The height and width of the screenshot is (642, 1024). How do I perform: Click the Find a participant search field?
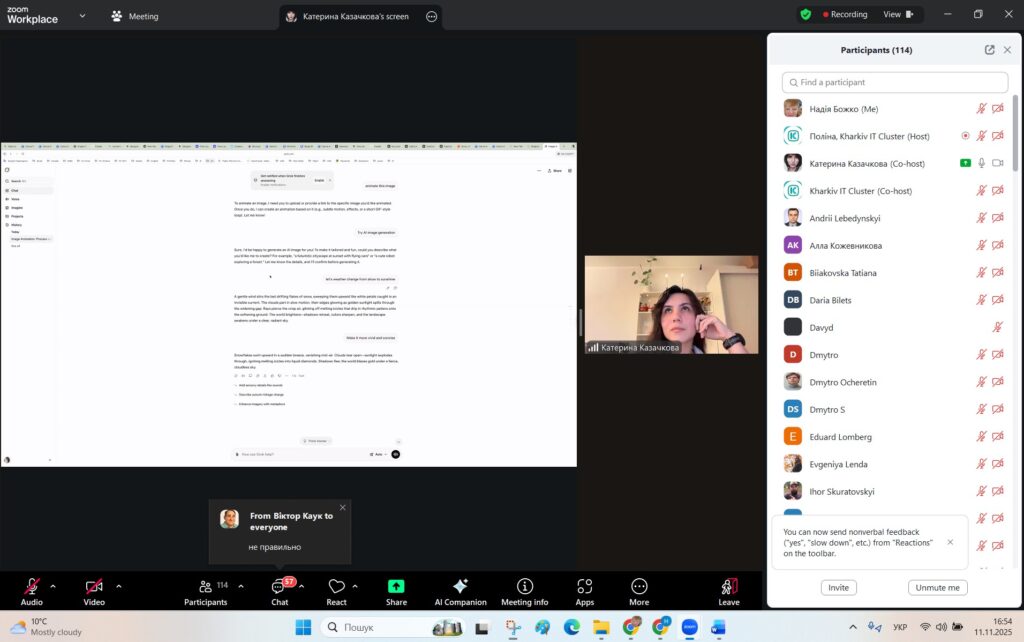point(895,82)
